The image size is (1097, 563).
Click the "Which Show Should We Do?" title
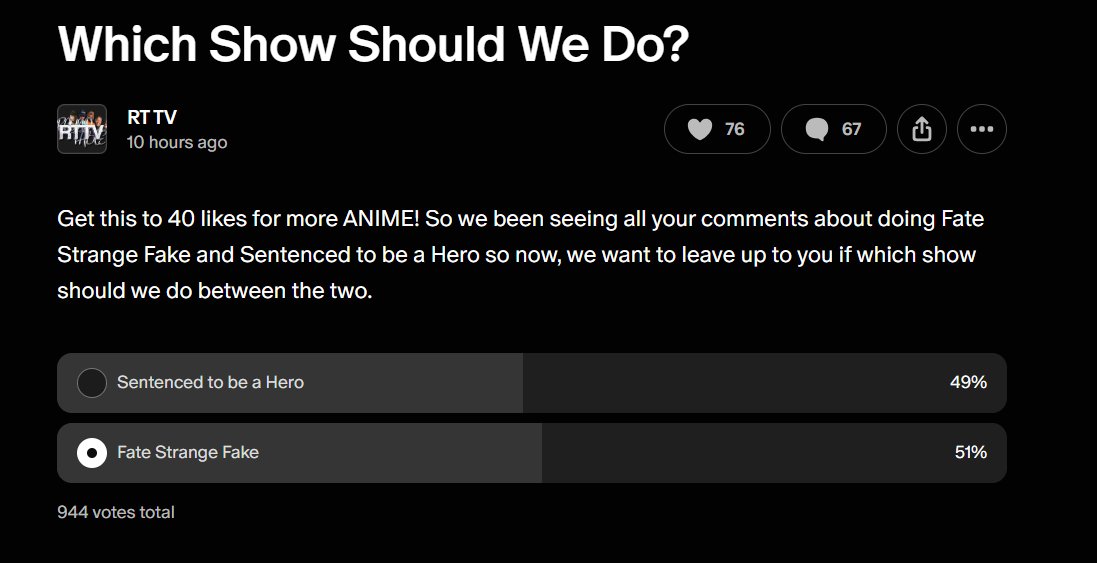click(374, 44)
